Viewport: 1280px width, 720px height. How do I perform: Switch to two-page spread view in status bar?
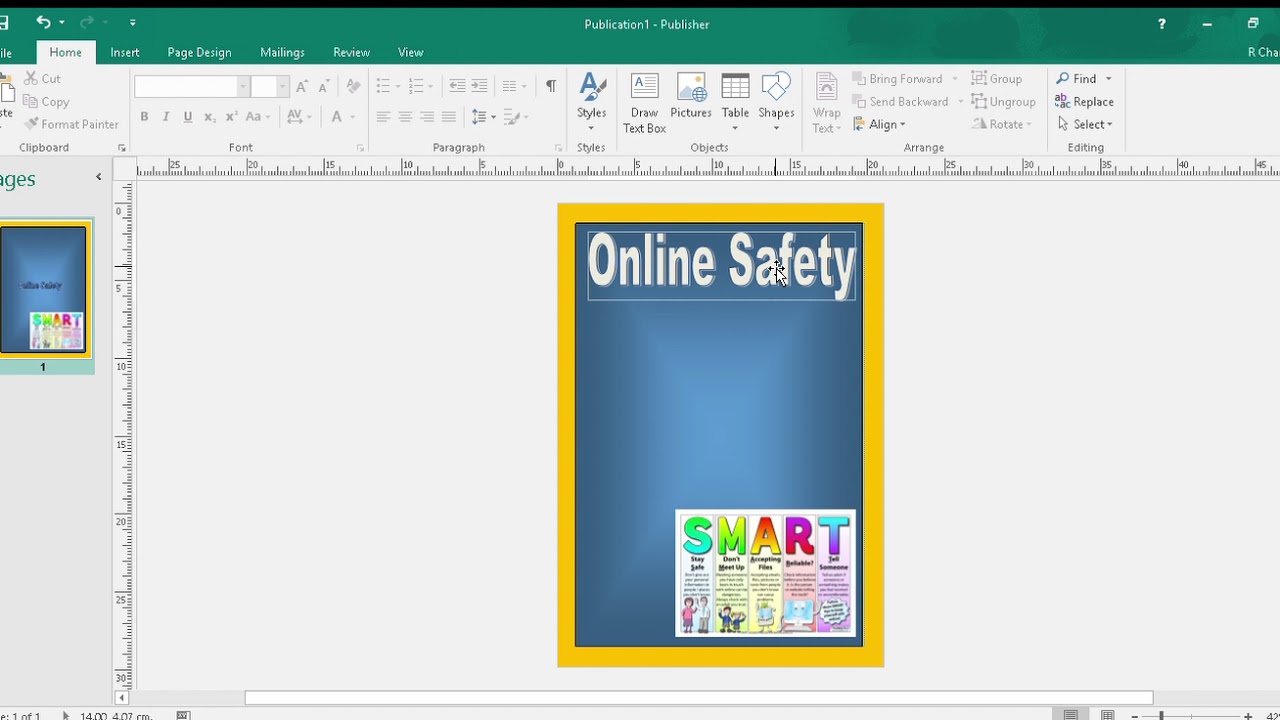click(x=1107, y=715)
